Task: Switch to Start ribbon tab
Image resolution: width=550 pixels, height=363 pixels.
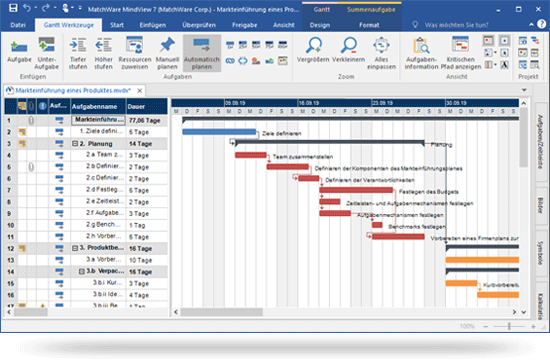Action: tap(117, 25)
